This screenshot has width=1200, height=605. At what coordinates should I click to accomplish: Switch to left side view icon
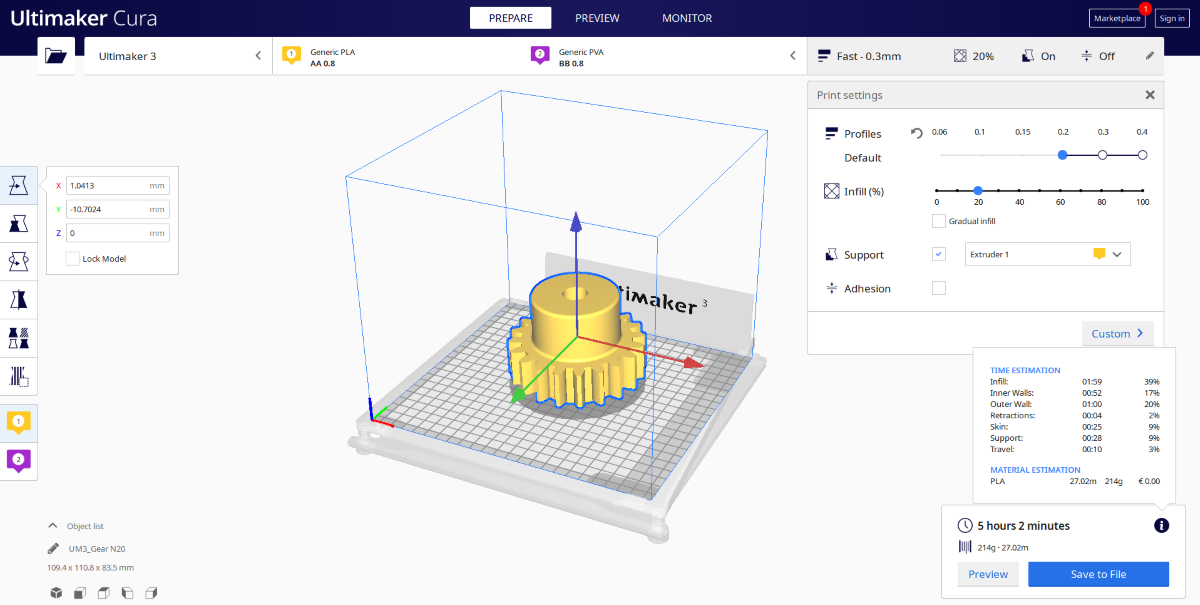coord(127,593)
